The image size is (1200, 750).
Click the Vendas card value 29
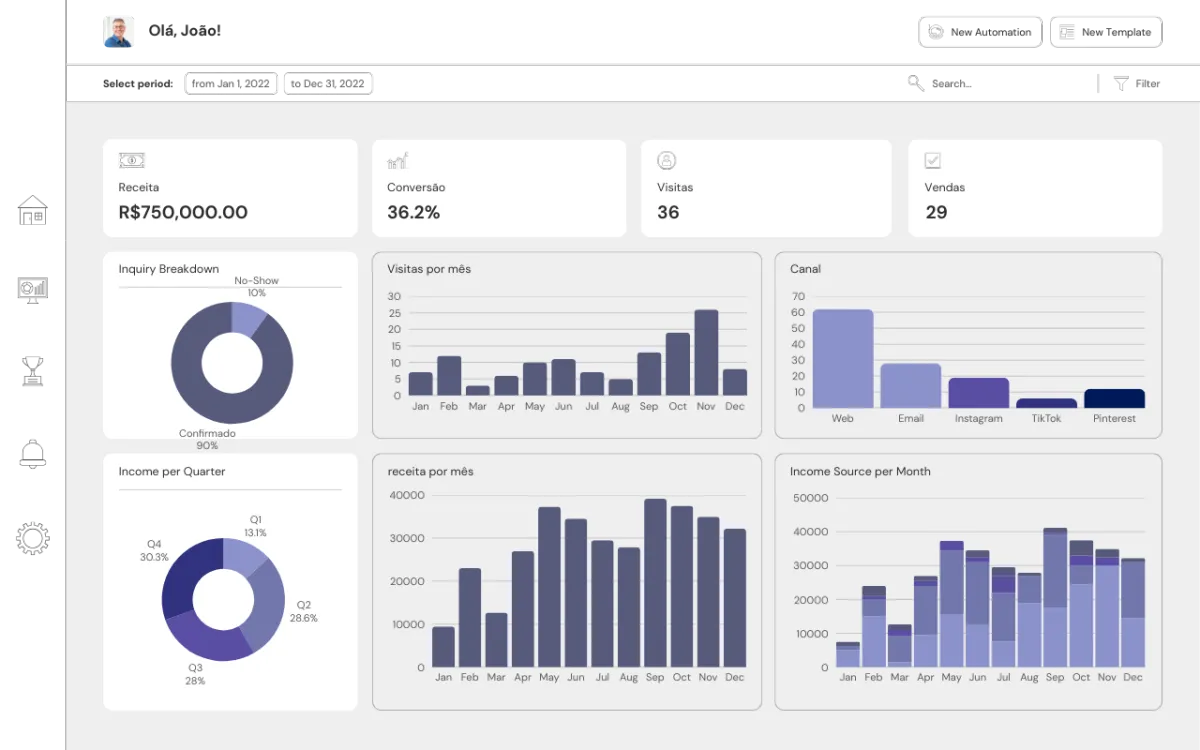tap(936, 212)
